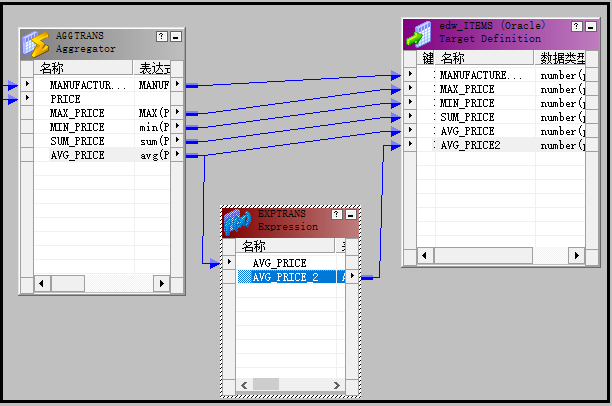Viewport: 612px width, 406px height.
Task: Select AVG_PRICE port name in EXPTRANS
Action: coord(279,263)
